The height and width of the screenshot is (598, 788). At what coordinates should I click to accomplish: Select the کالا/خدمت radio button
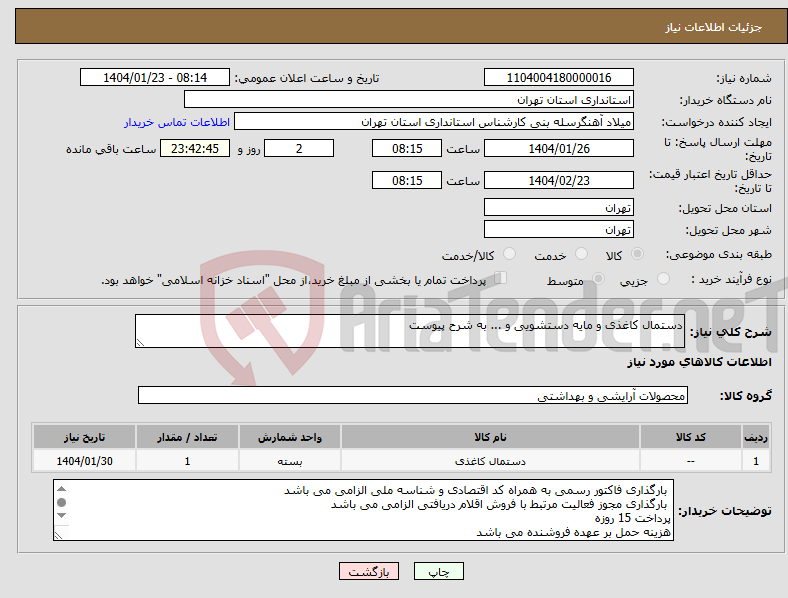point(509,254)
